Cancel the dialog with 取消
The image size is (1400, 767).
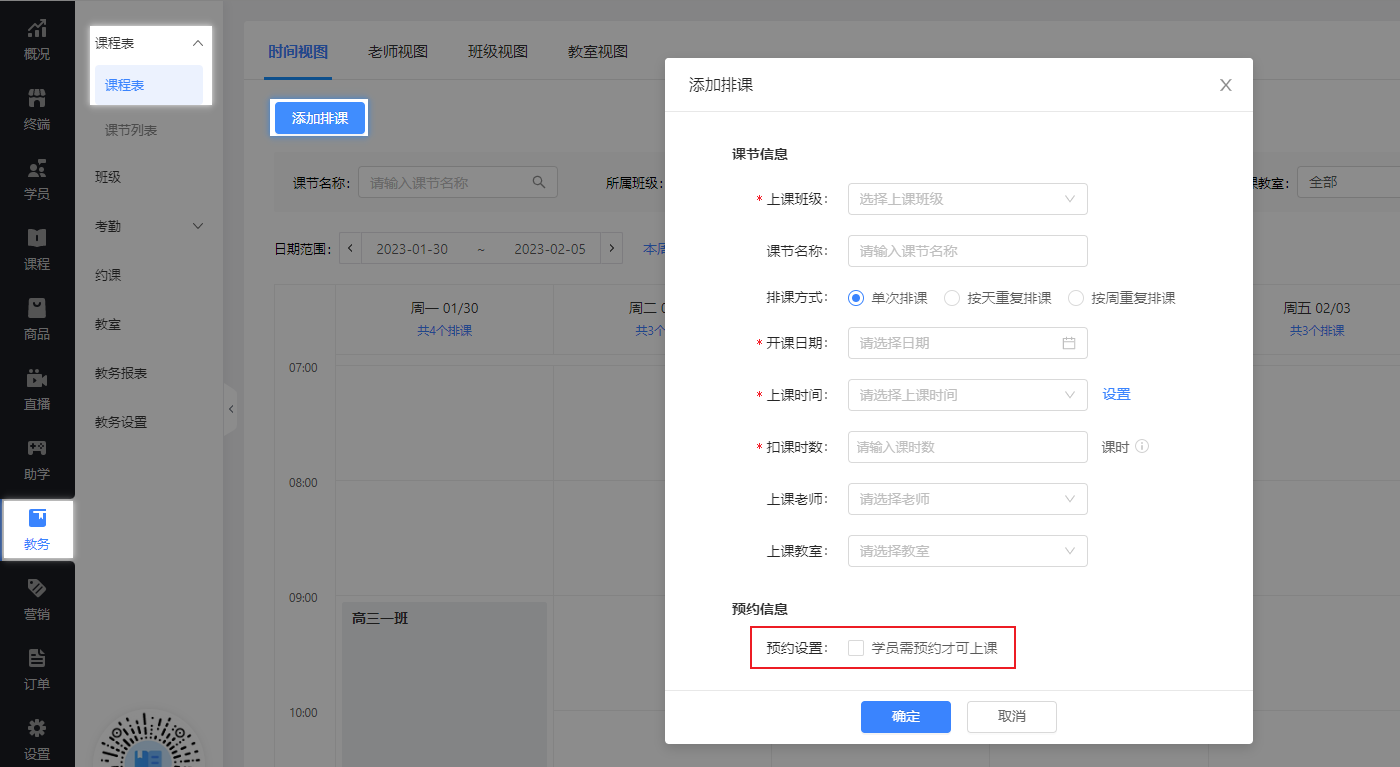coord(1012,716)
